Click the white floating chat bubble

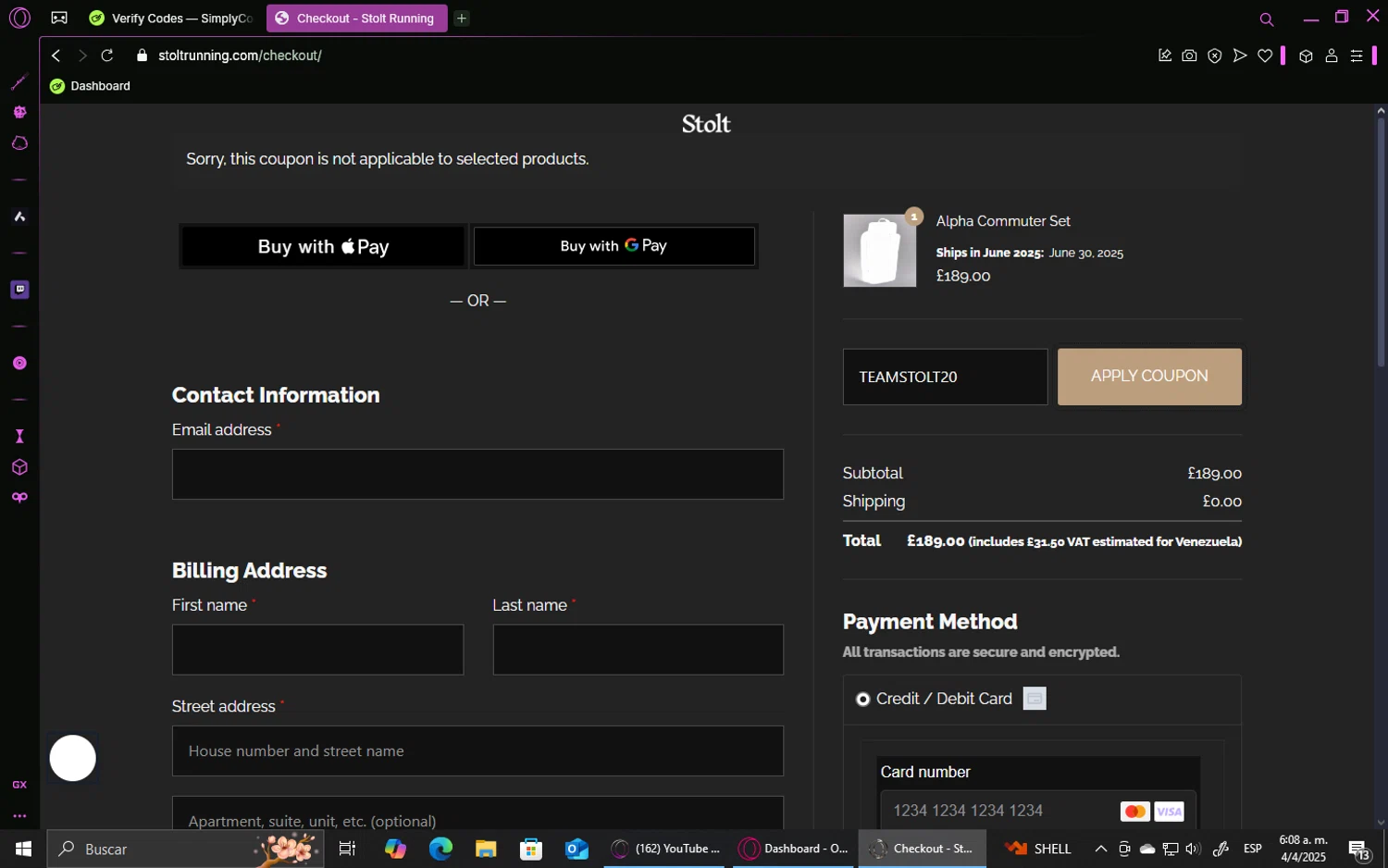pyautogui.click(x=72, y=758)
